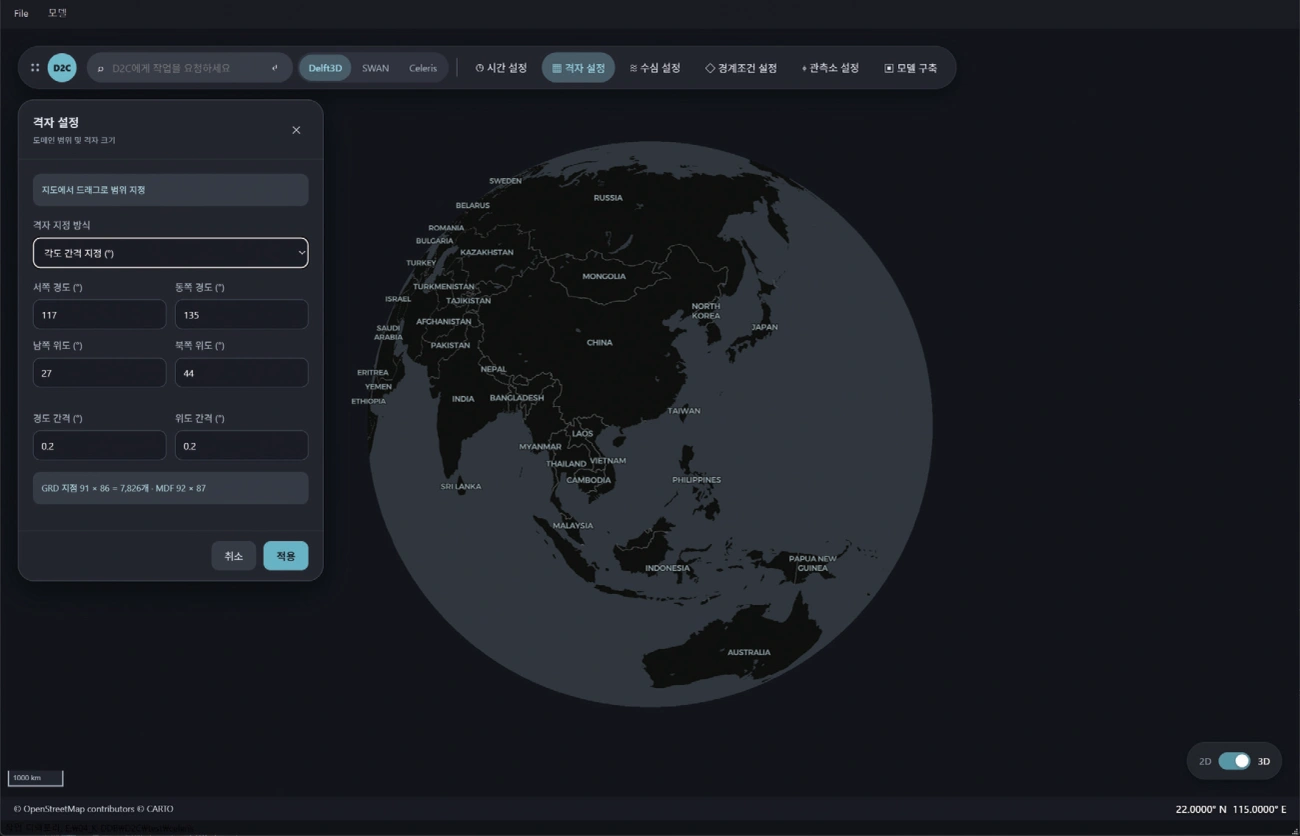Click the GRD 지점 grid count text
The height and width of the screenshot is (836, 1300).
124,488
